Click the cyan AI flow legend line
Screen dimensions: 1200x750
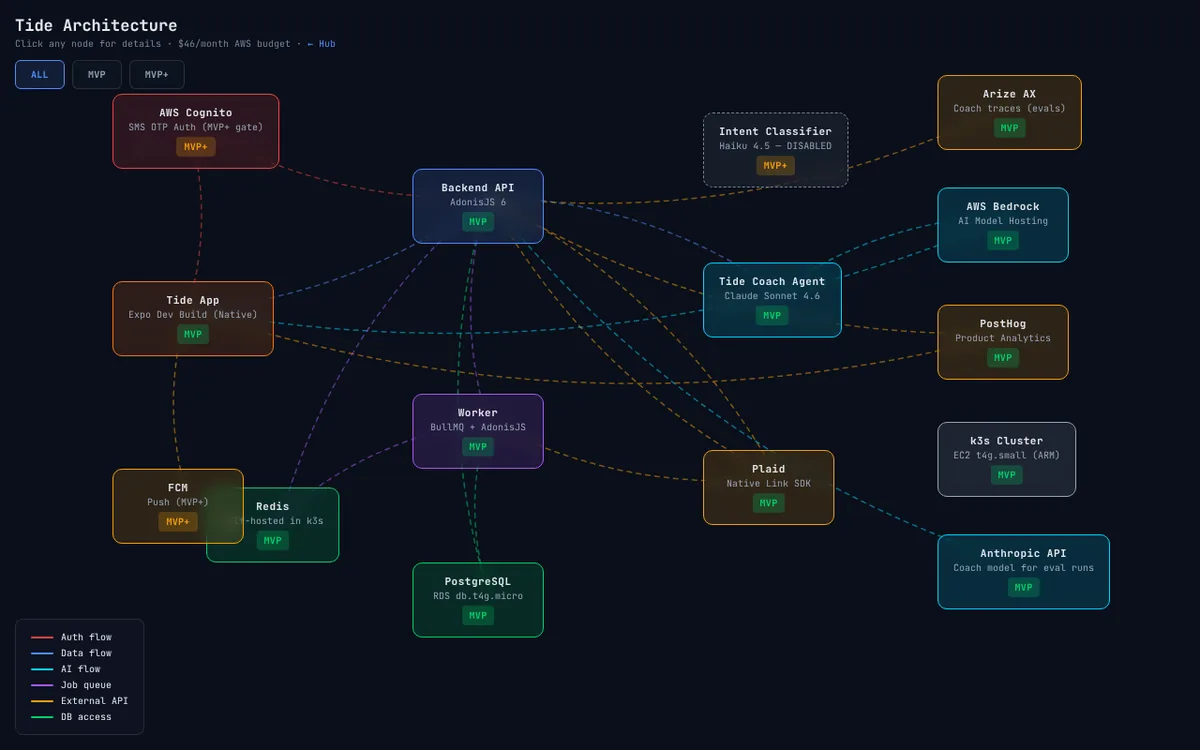[42, 669]
